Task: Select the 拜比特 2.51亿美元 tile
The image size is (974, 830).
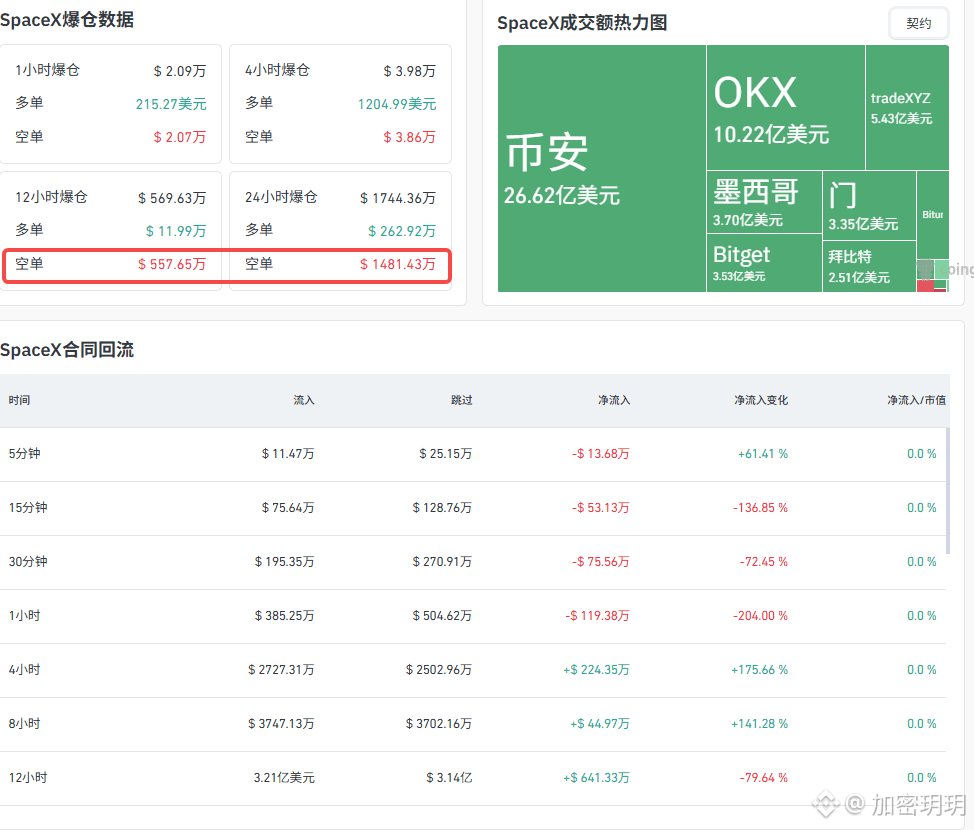Action: [870, 267]
